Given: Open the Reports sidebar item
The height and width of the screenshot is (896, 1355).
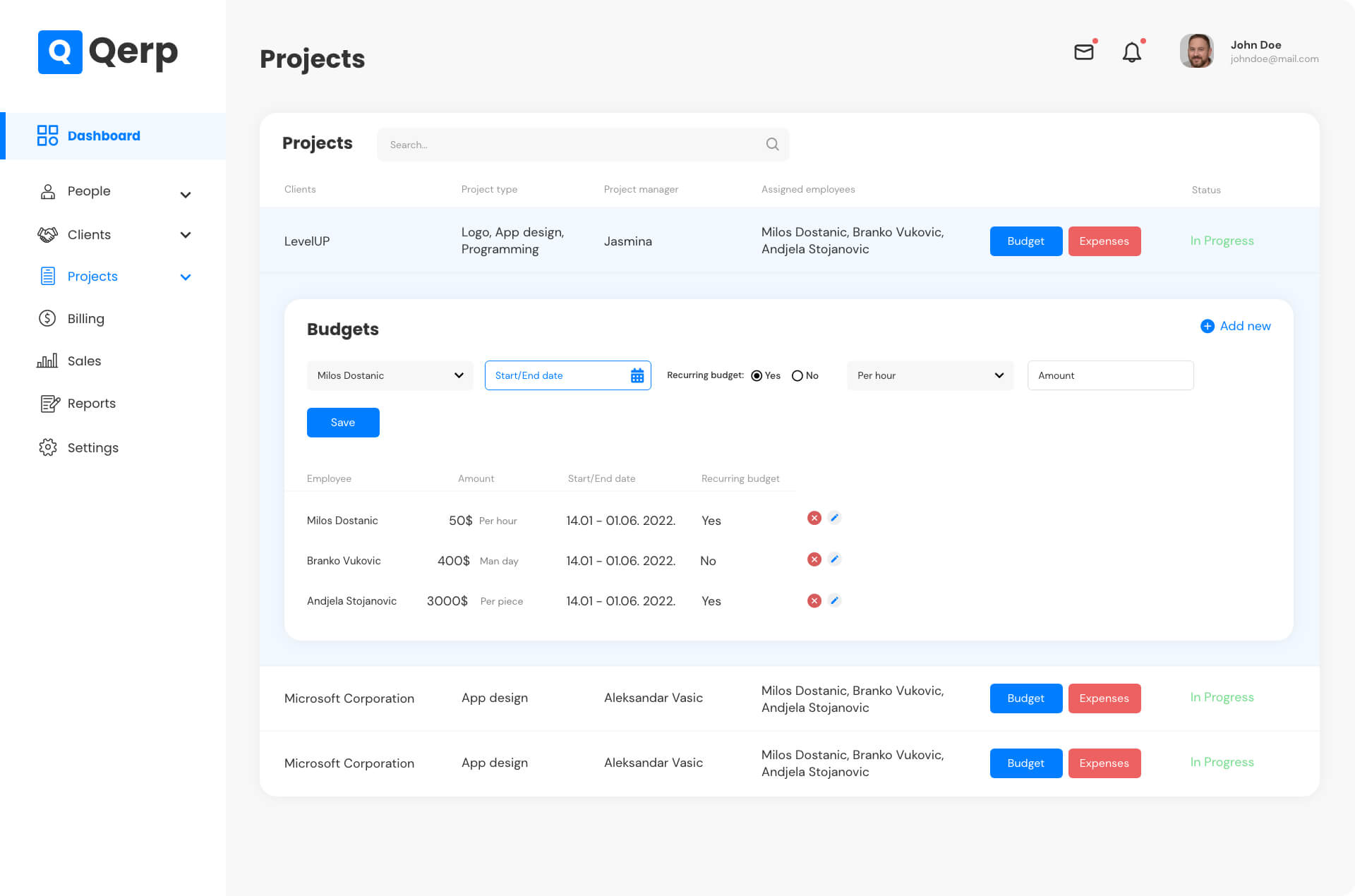Looking at the screenshot, I should pyautogui.click(x=91, y=404).
